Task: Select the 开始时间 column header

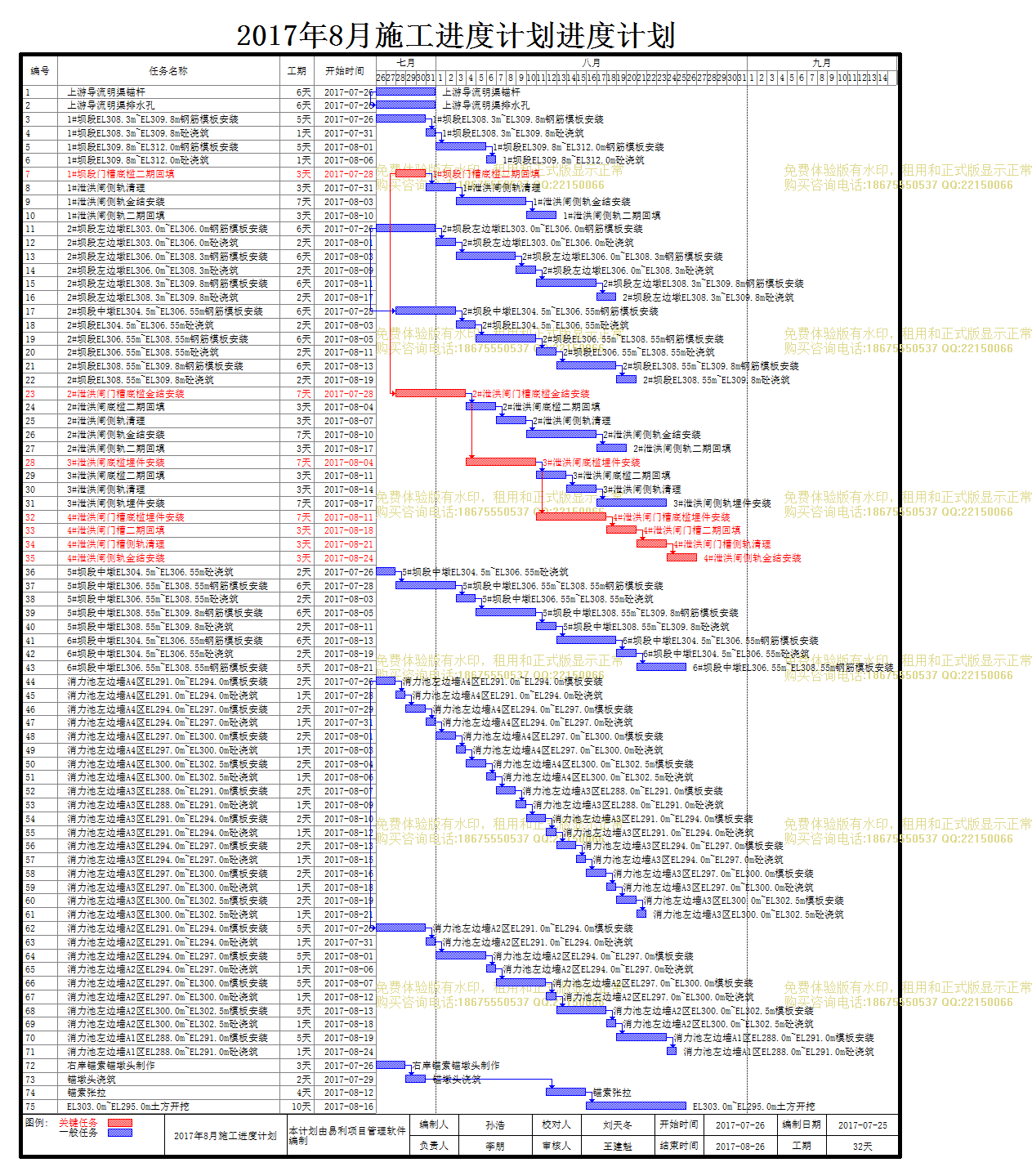Action: [344, 71]
